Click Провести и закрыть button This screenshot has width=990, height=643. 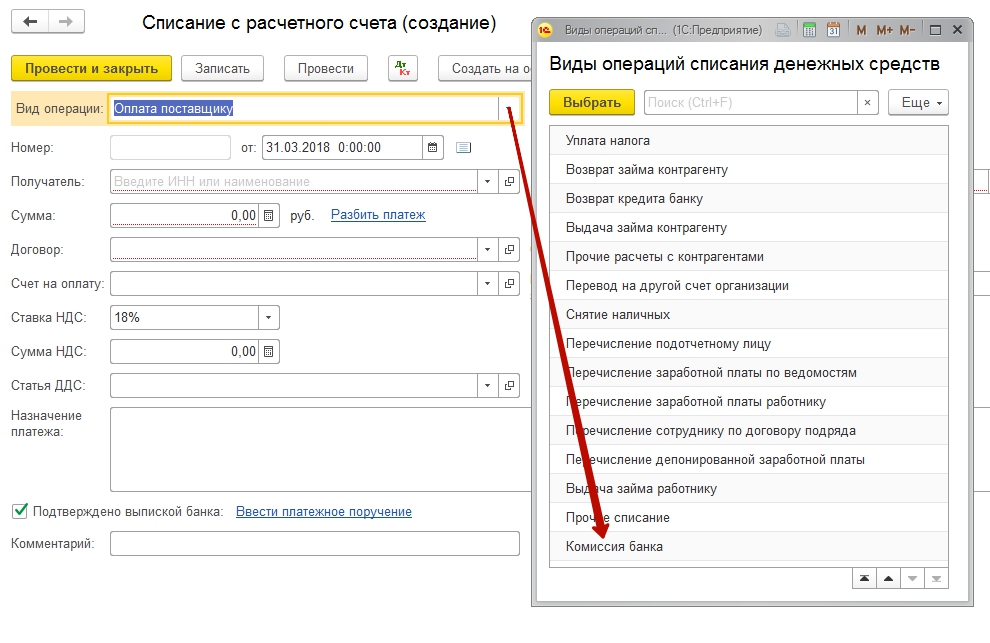pos(92,68)
